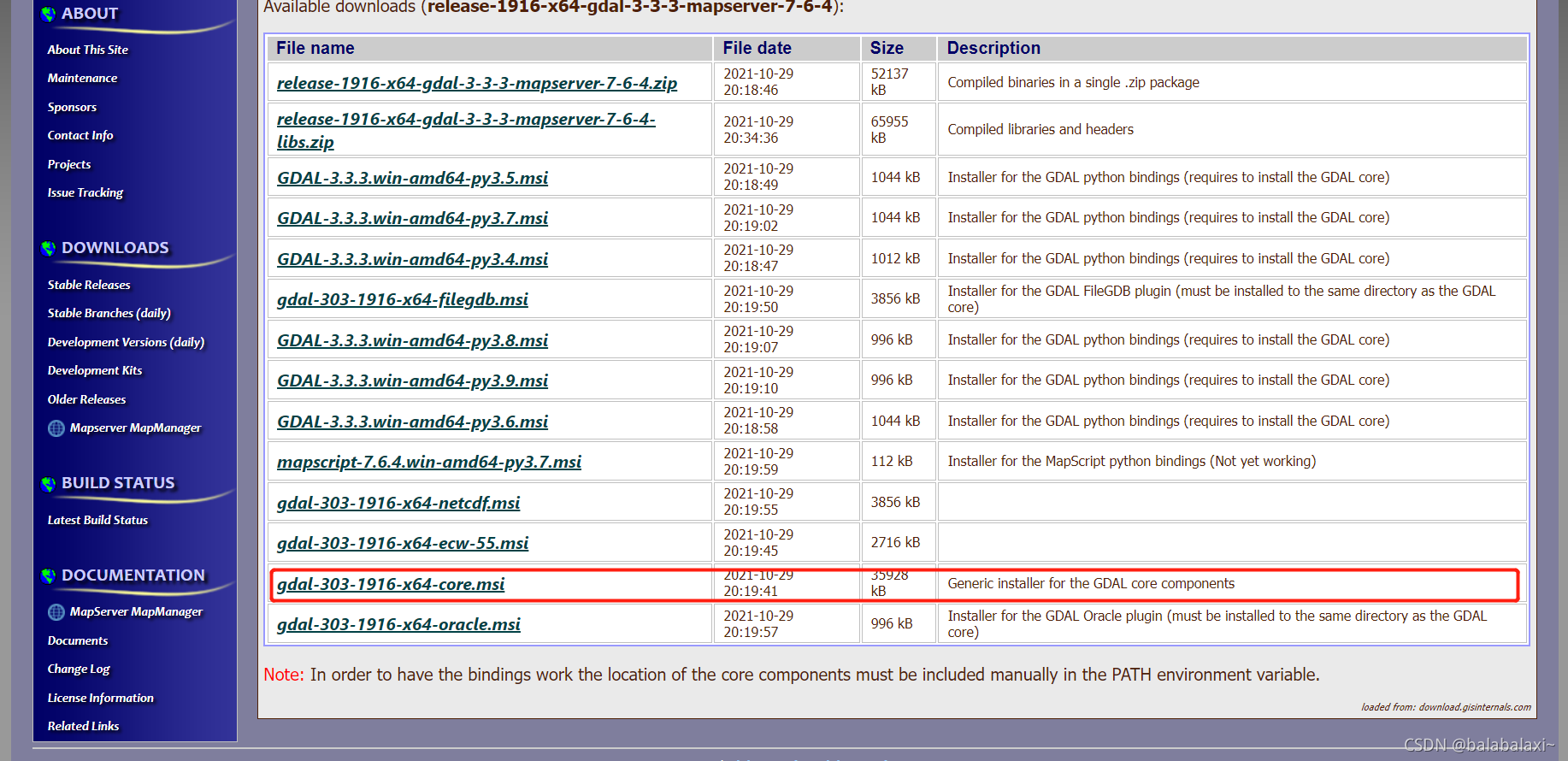The image size is (1568, 761).
Task: Click the globe icon beside MapServer MapManager in Documentation
Action: coord(56,612)
